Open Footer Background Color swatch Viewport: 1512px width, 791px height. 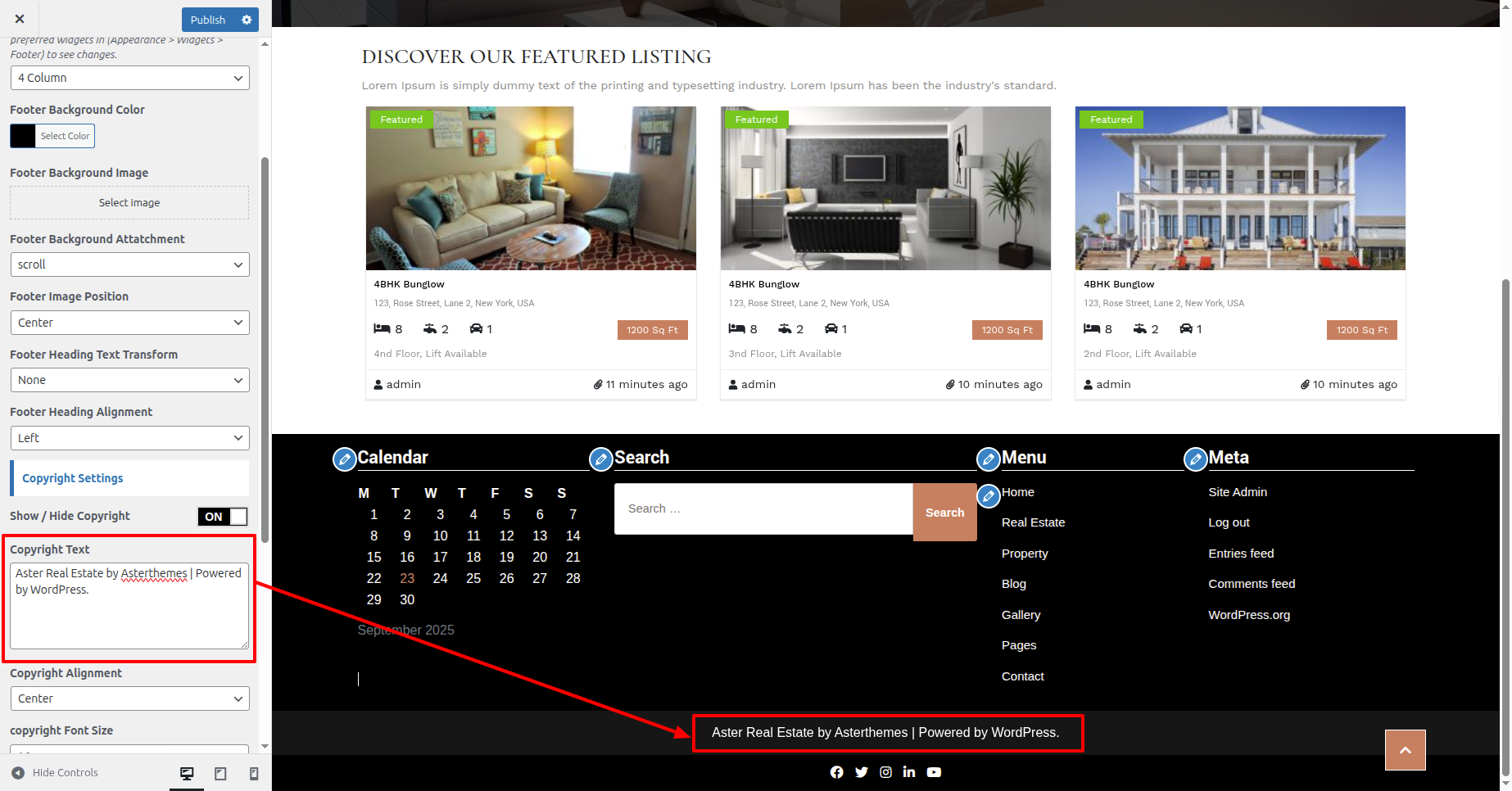click(23, 136)
